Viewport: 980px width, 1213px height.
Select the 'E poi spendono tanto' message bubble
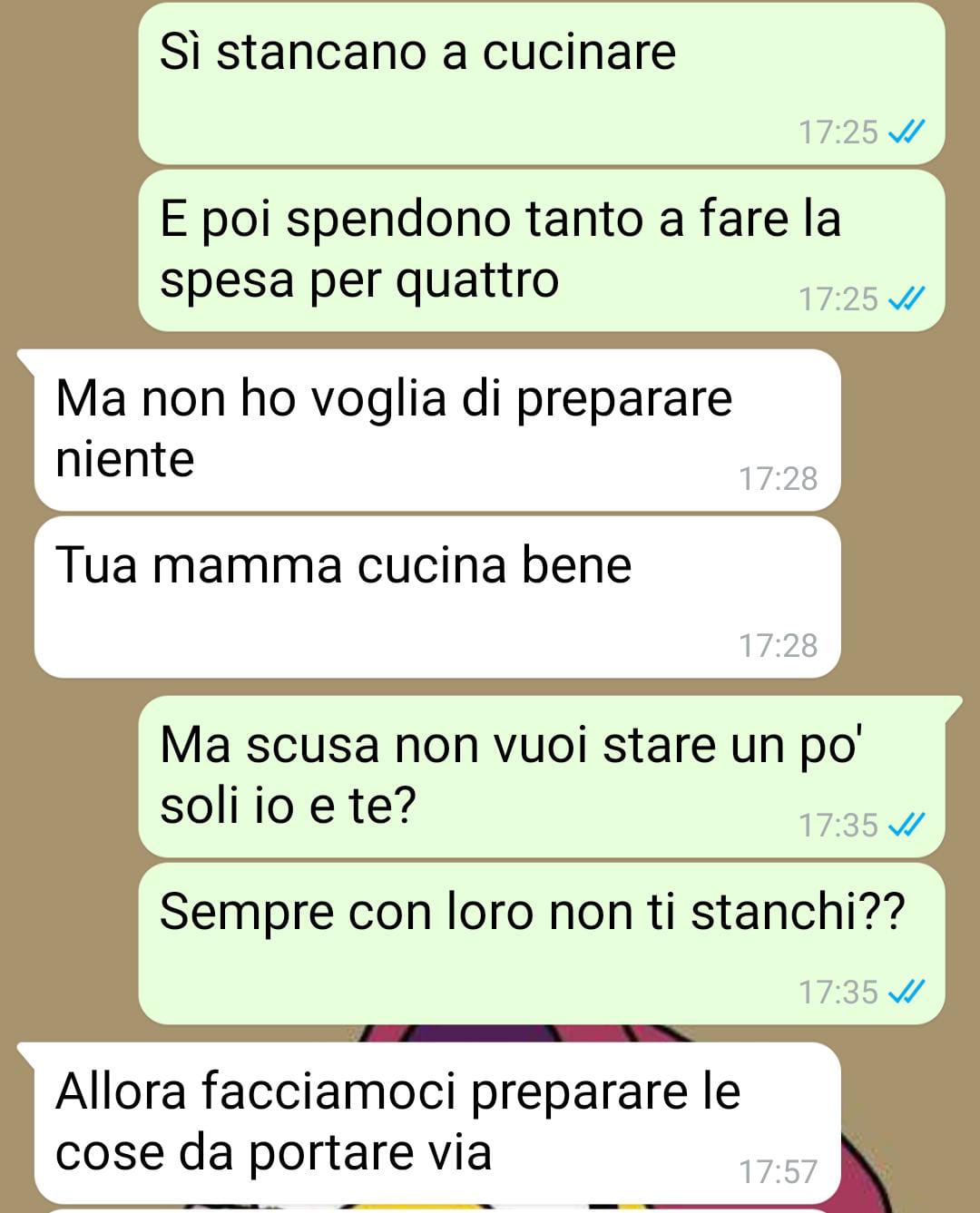541,250
